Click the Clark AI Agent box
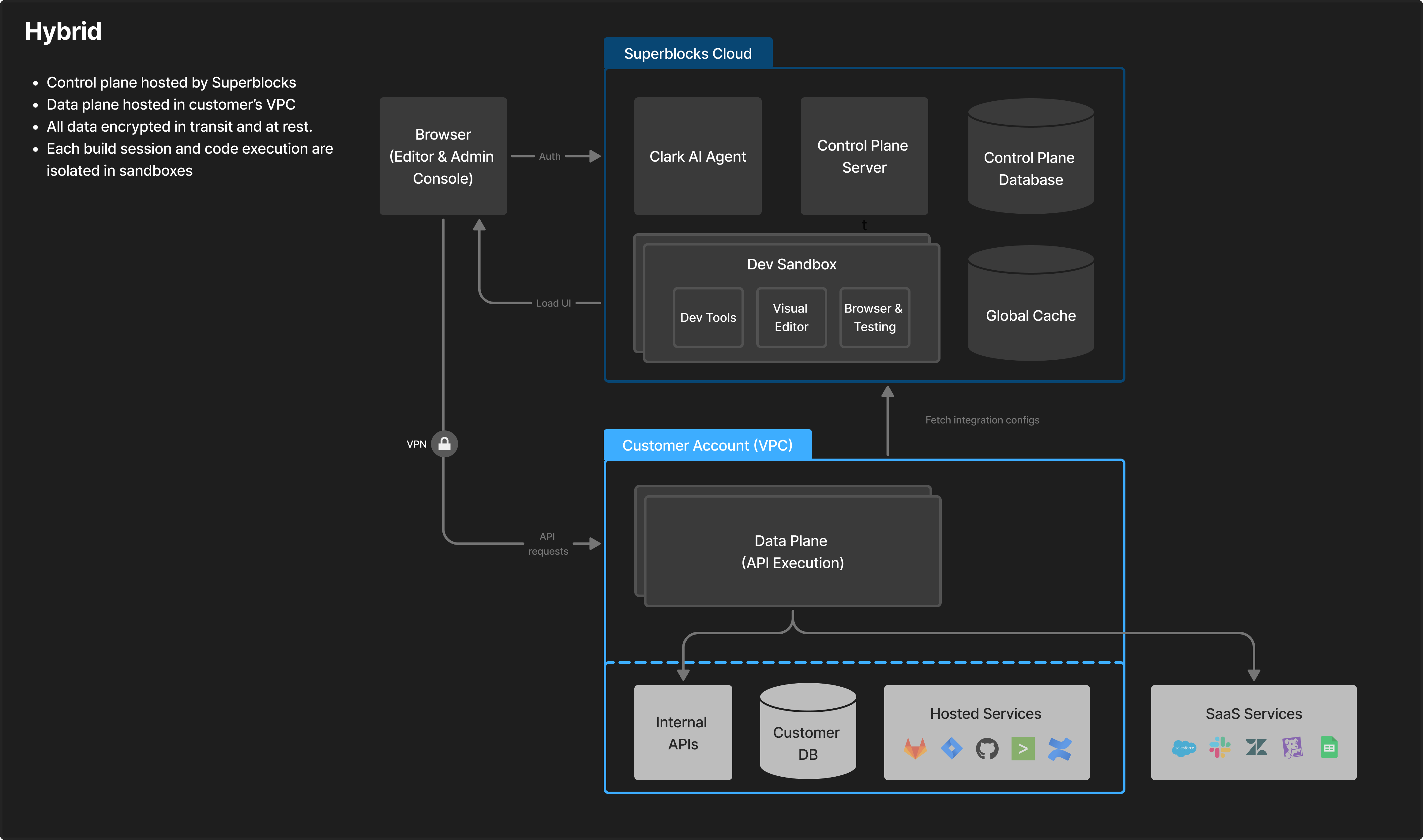Viewport: 1423px width, 840px height. (697, 156)
